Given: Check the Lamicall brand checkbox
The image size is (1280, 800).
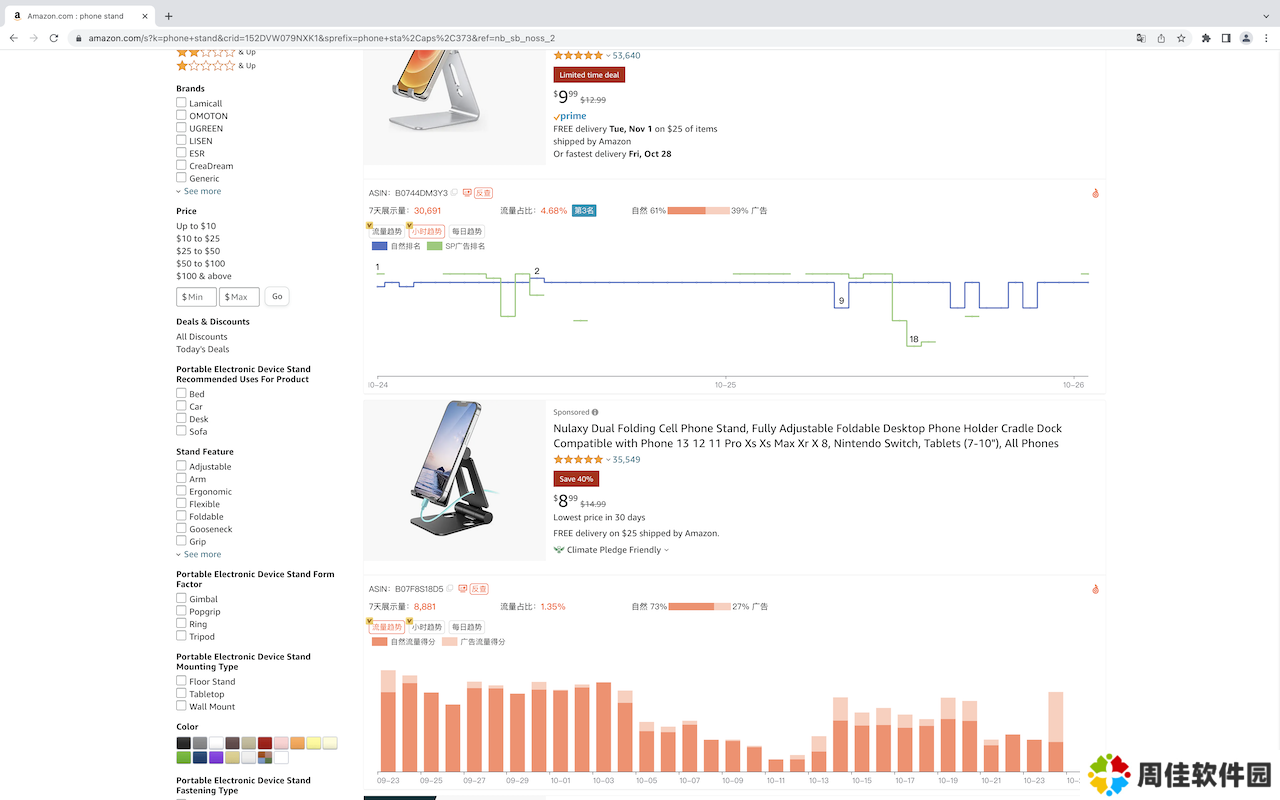Looking at the screenshot, I should pos(181,103).
